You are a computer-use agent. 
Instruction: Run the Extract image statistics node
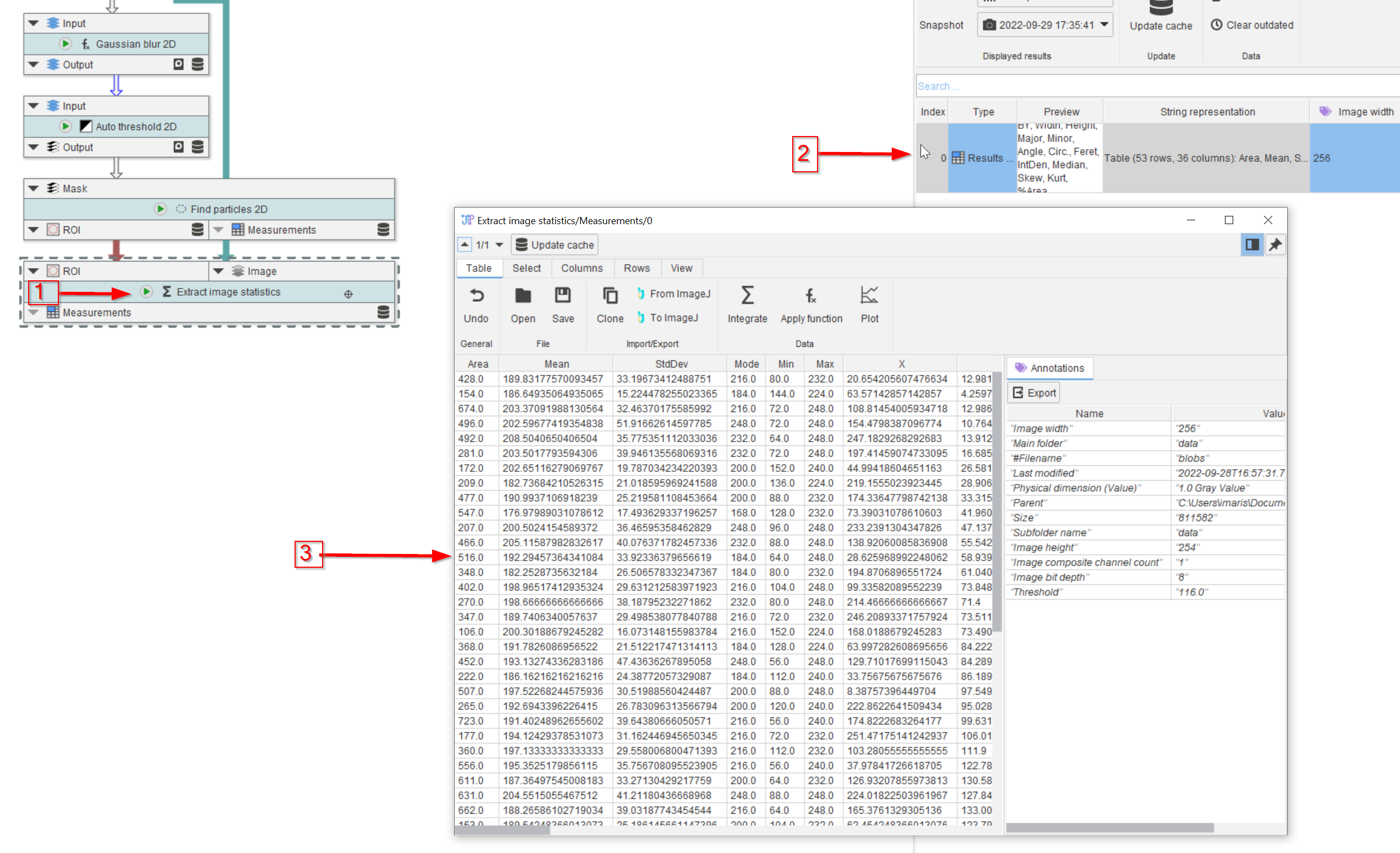click(x=146, y=291)
